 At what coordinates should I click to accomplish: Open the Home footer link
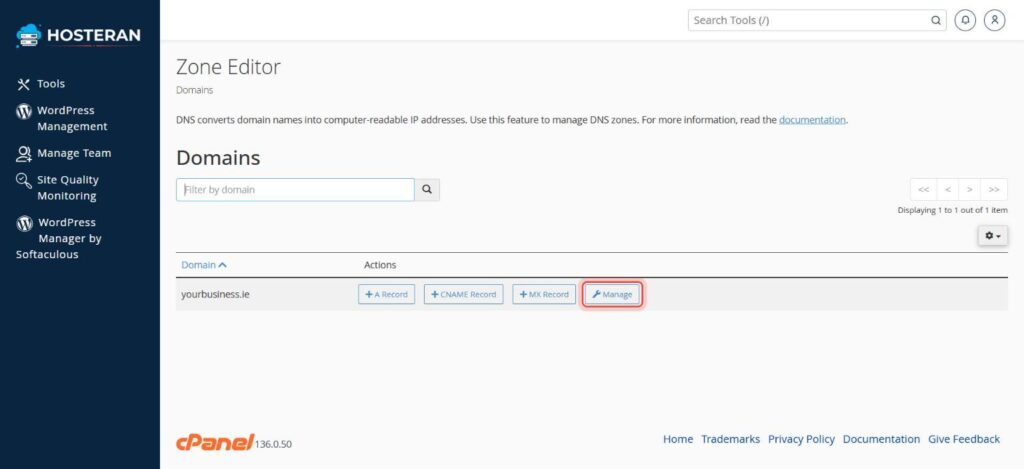[x=678, y=439]
